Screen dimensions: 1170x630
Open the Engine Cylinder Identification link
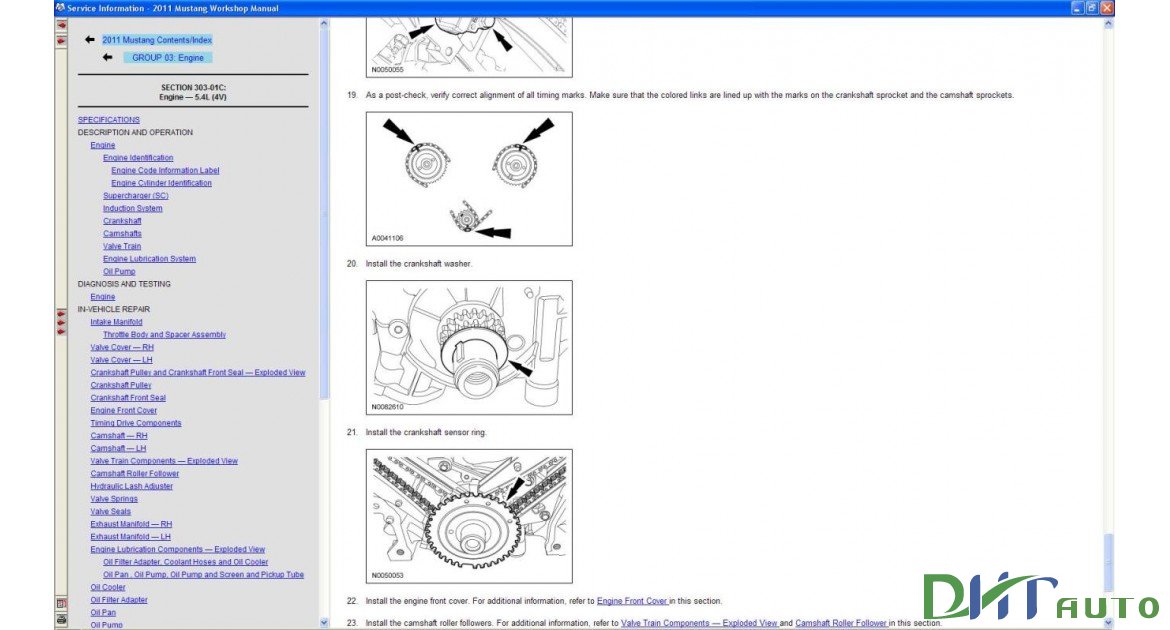(x=161, y=183)
